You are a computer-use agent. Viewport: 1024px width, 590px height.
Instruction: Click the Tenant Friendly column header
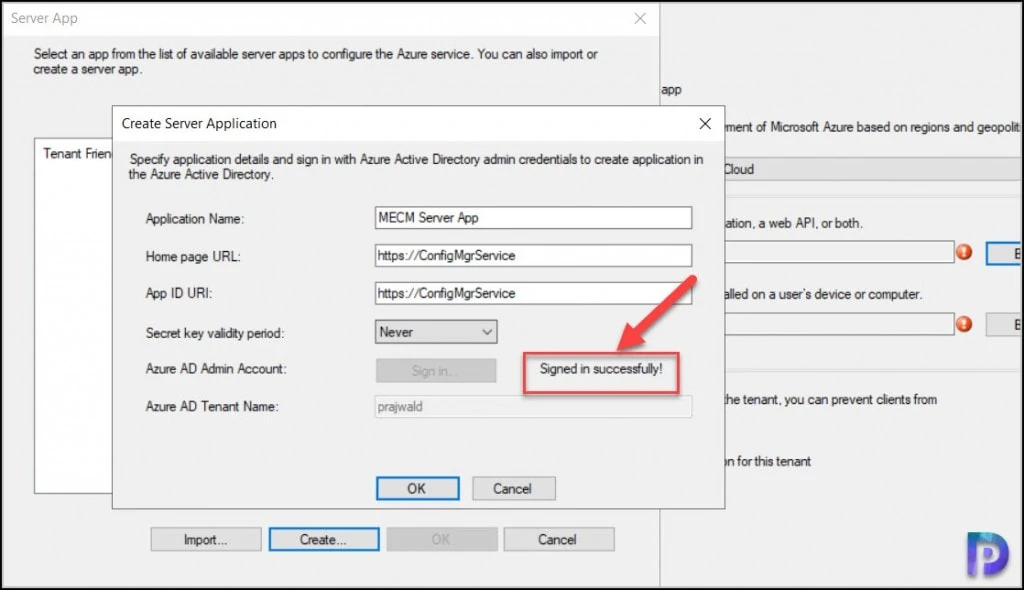point(76,154)
